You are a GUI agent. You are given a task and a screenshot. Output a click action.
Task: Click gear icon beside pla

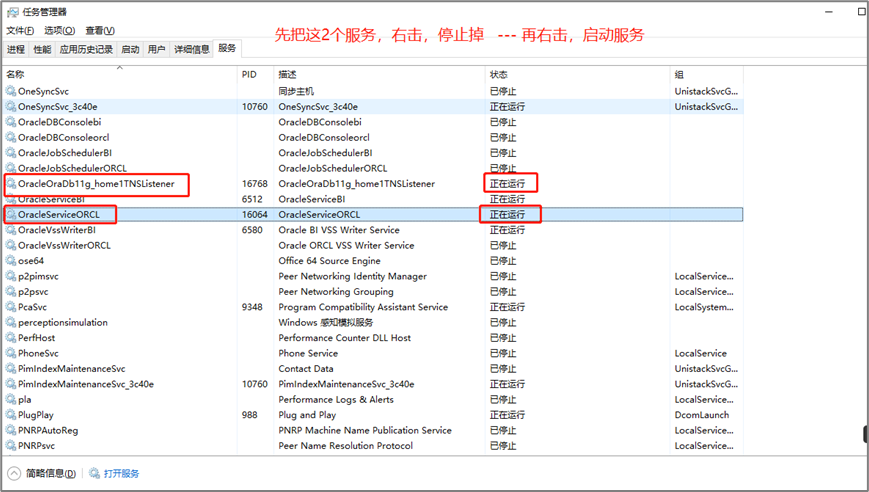pos(11,399)
